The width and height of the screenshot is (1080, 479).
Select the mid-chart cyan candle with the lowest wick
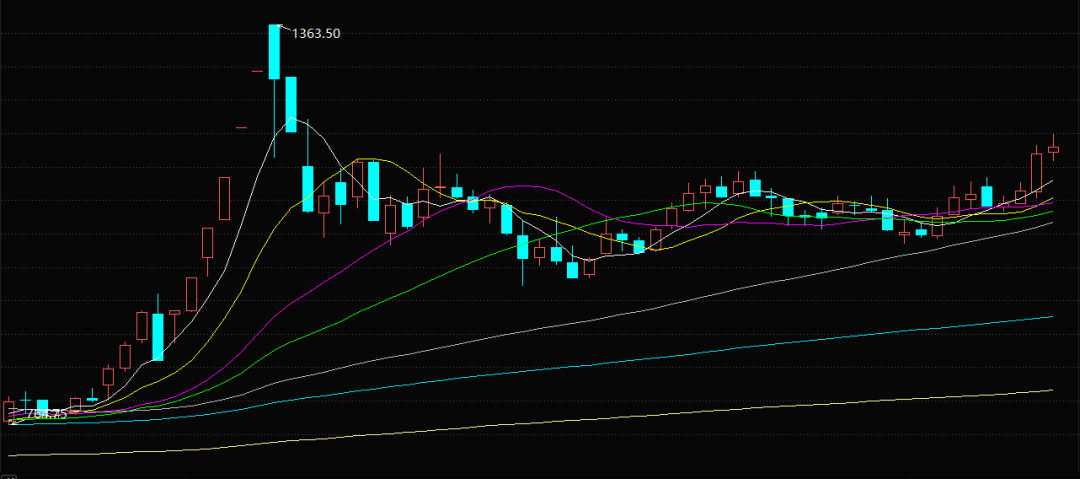(x=523, y=248)
